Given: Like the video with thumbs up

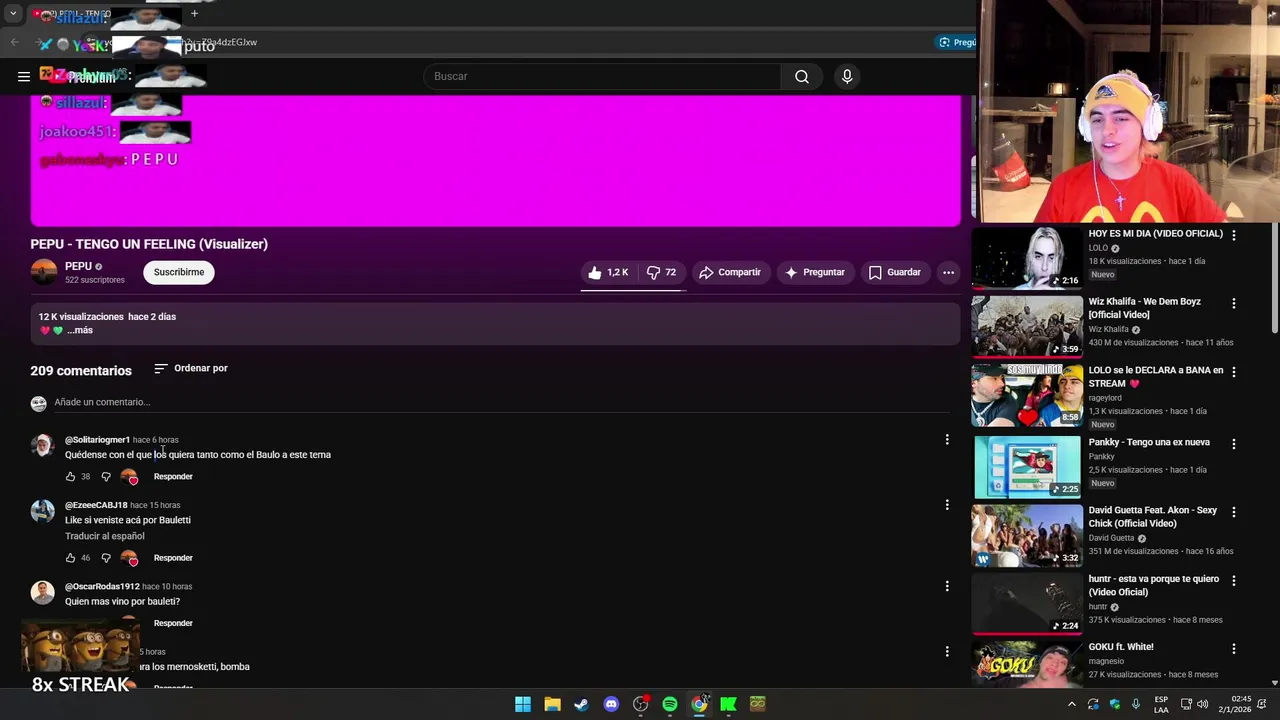Looking at the screenshot, I should 608,272.
